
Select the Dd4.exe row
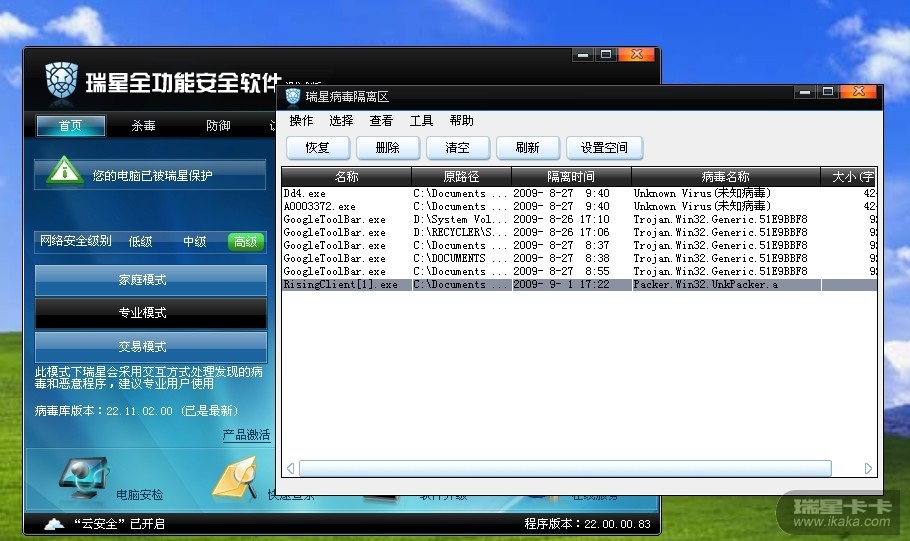coord(579,193)
